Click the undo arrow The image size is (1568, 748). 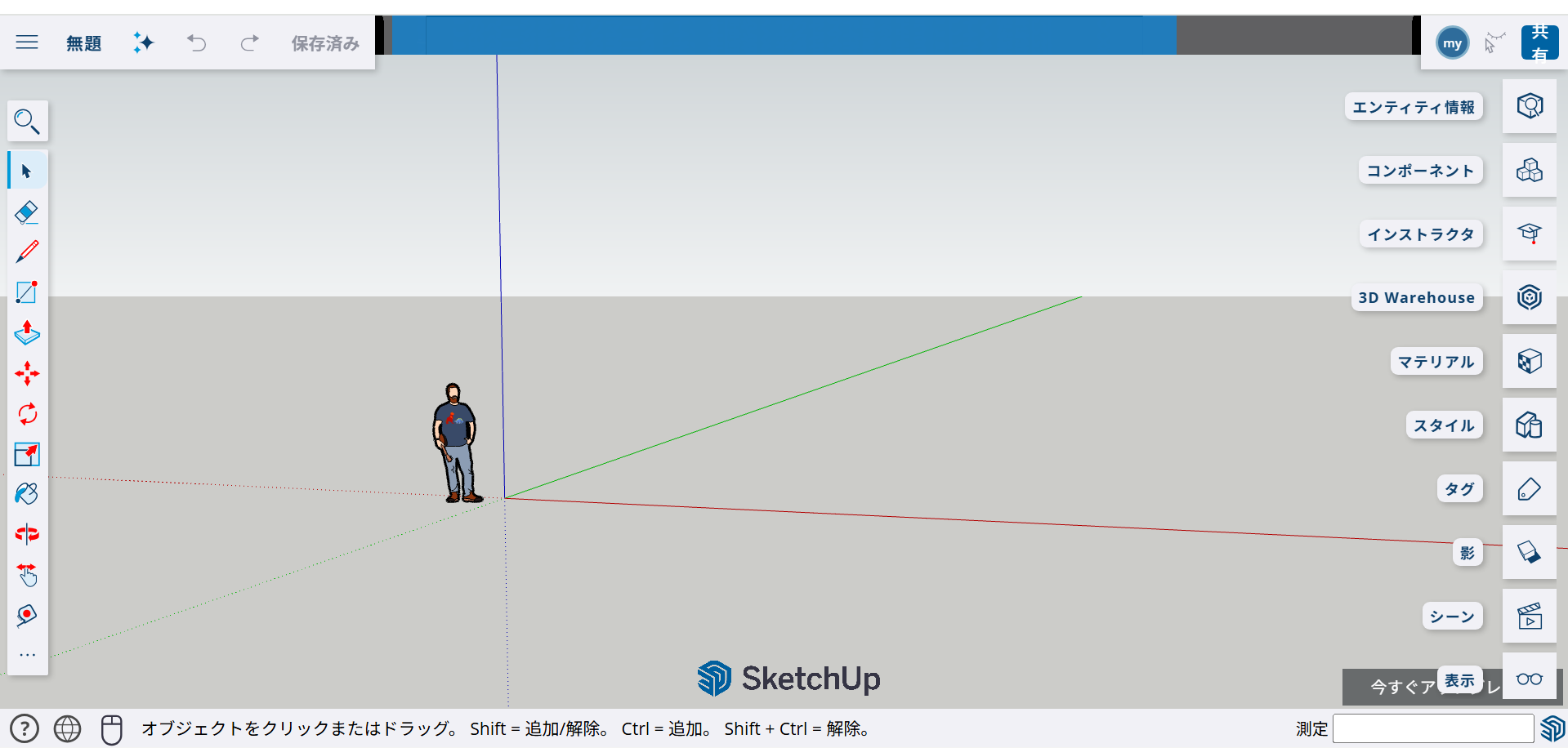click(x=196, y=42)
